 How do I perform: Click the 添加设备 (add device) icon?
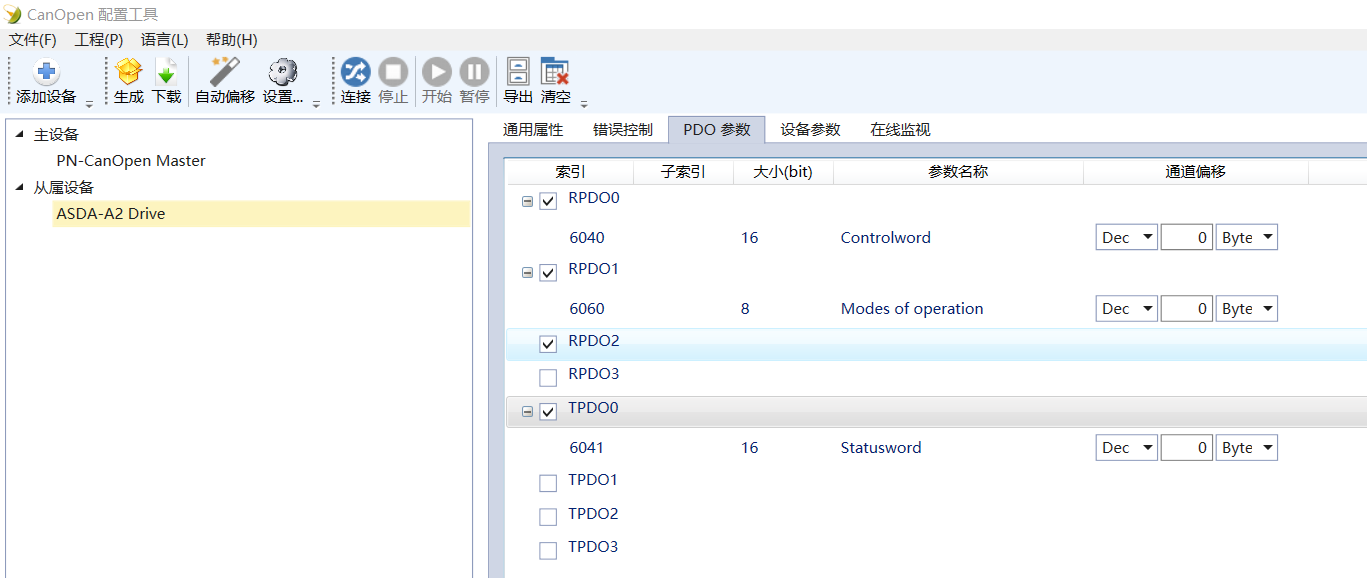pyautogui.click(x=46, y=73)
